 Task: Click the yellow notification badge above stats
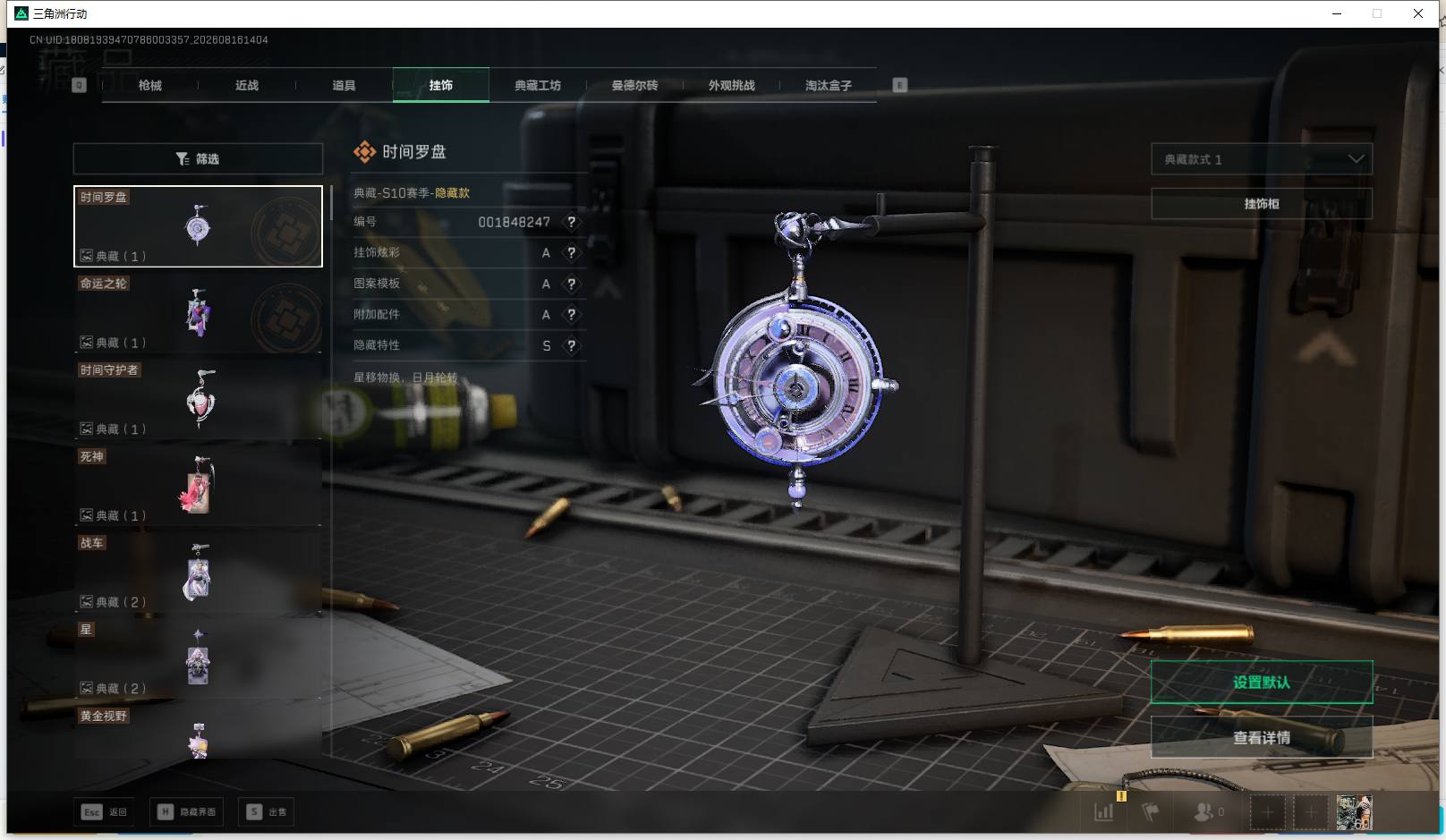(1121, 795)
